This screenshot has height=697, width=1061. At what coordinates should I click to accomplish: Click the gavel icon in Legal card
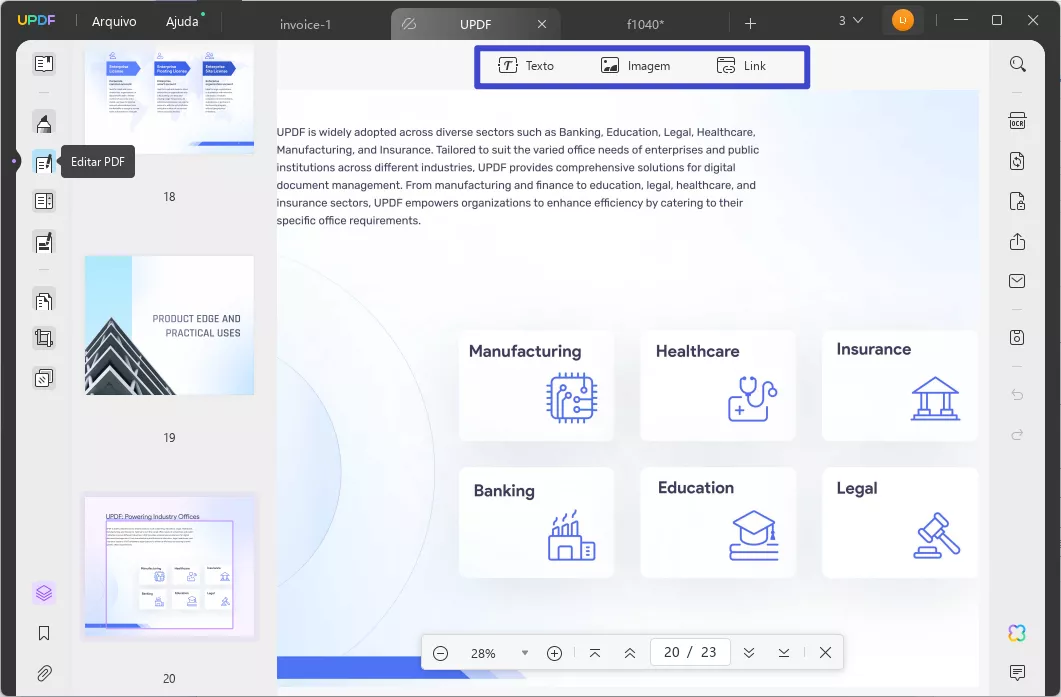tap(936, 535)
